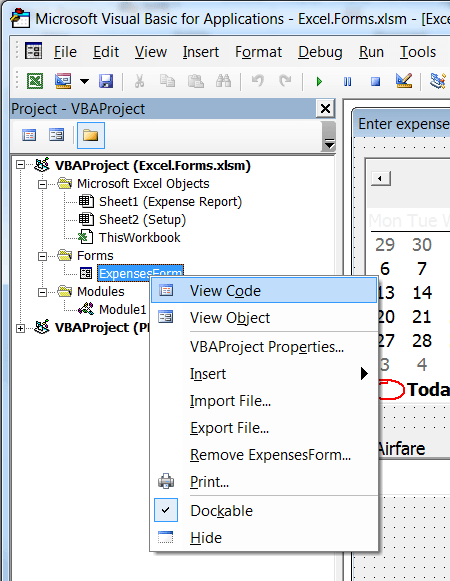Select Sheet2 (Setup) in tree
The height and width of the screenshot is (581, 450).
(x=142, y=220)
